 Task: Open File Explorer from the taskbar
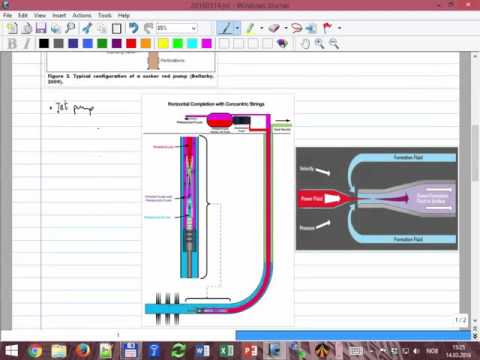(x=59, y=351)
